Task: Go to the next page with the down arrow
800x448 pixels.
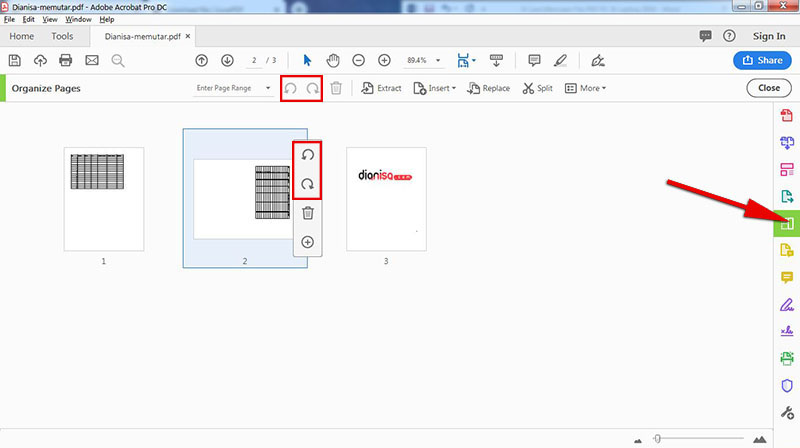Action: [227, 61]
